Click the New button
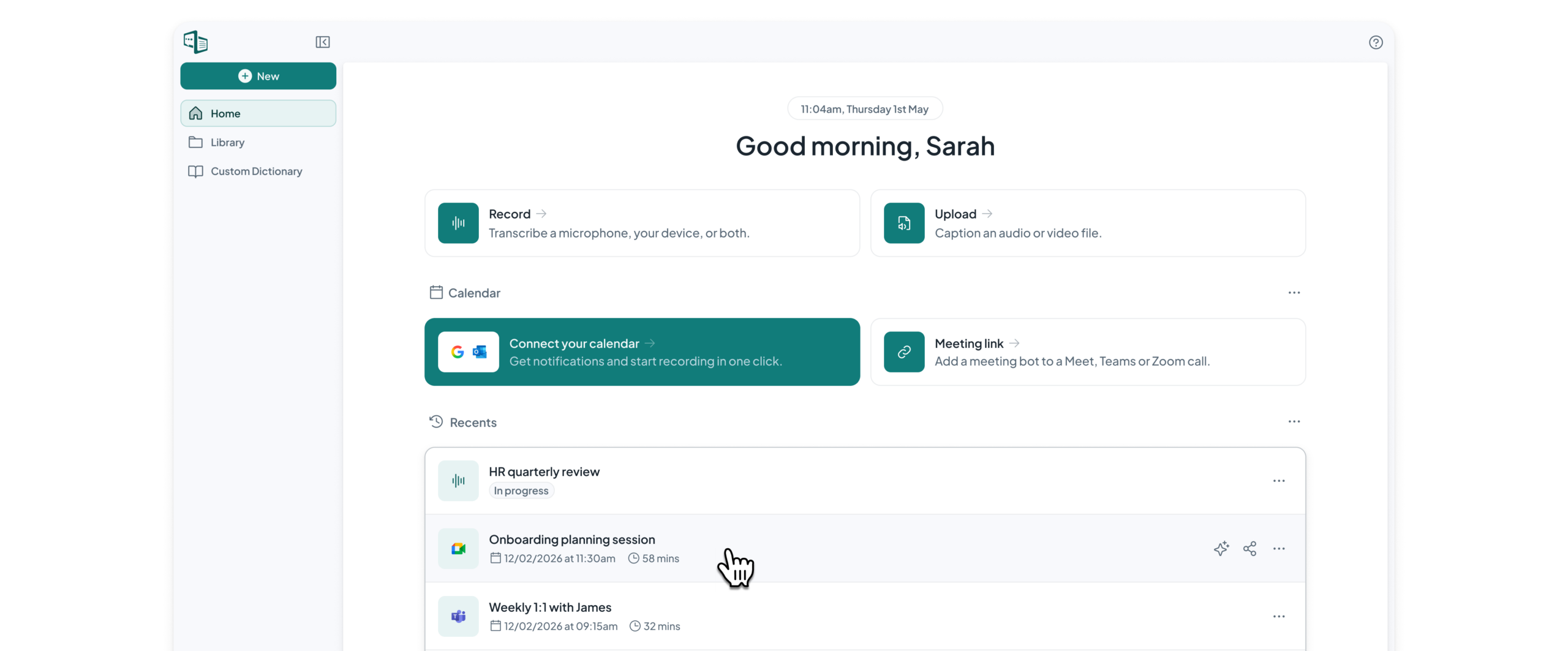This screenshot has width=1568, height=651. (258, 76)
